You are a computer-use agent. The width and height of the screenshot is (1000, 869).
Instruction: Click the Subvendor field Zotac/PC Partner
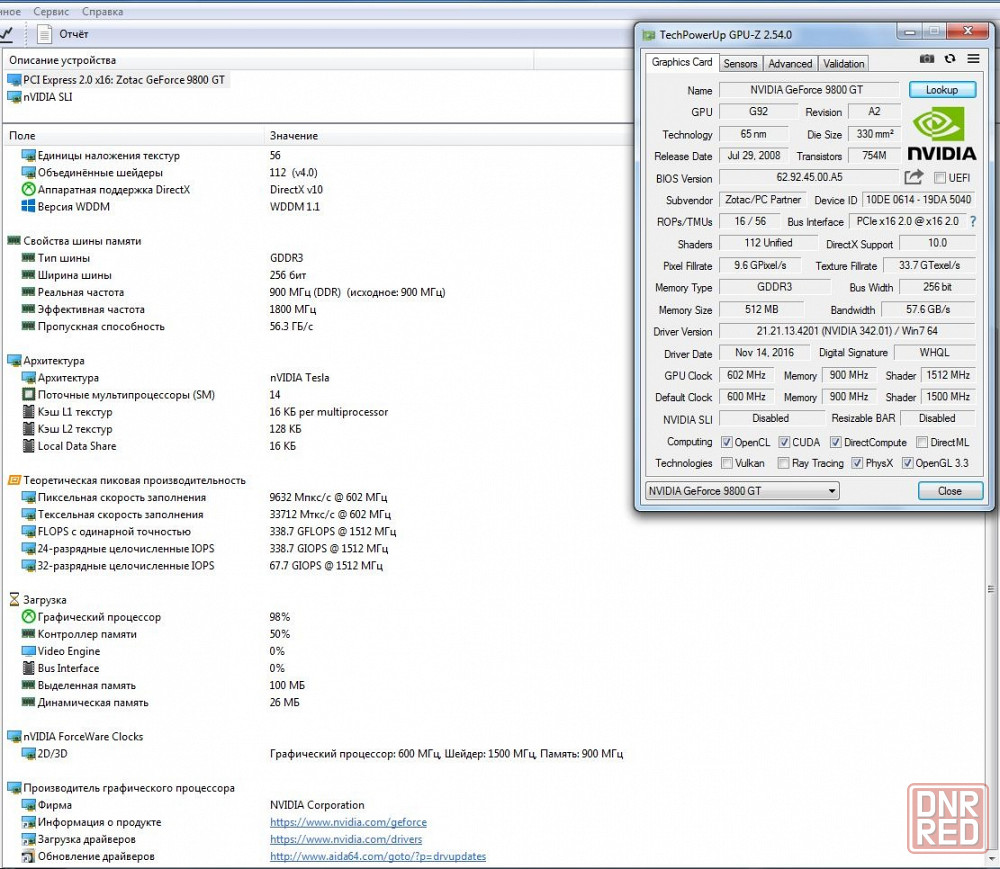point(763,200)
